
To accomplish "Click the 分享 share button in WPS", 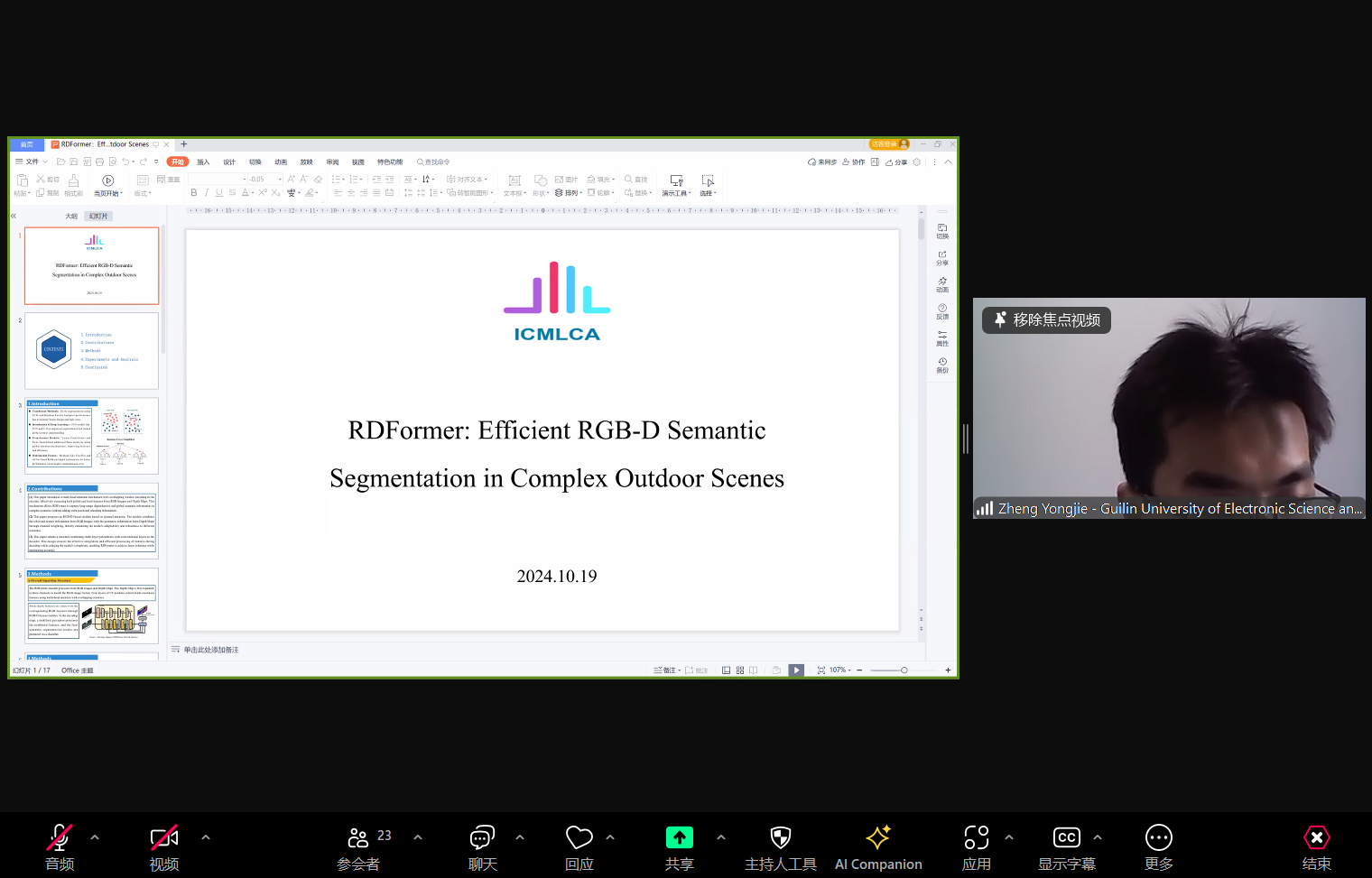I will 896,162.
